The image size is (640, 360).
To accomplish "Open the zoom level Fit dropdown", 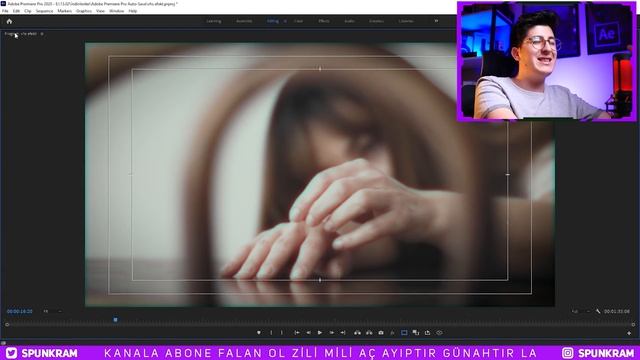I will click(x=52, y=311).
